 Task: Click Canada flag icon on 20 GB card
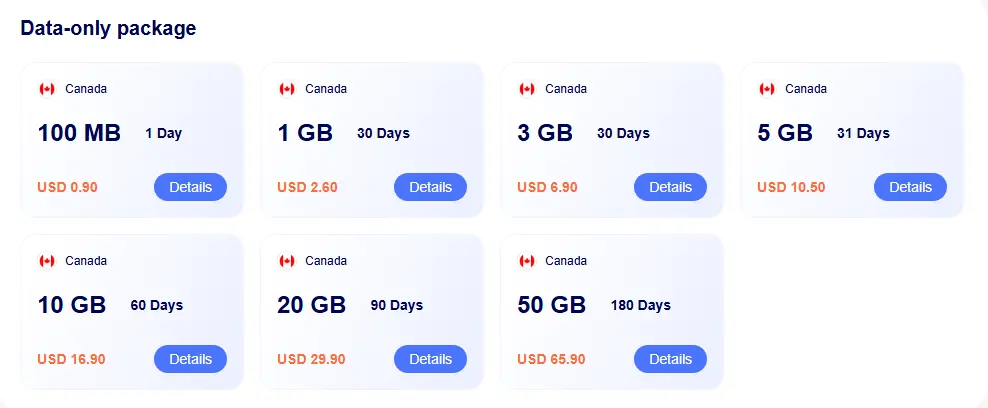(287, 261)
